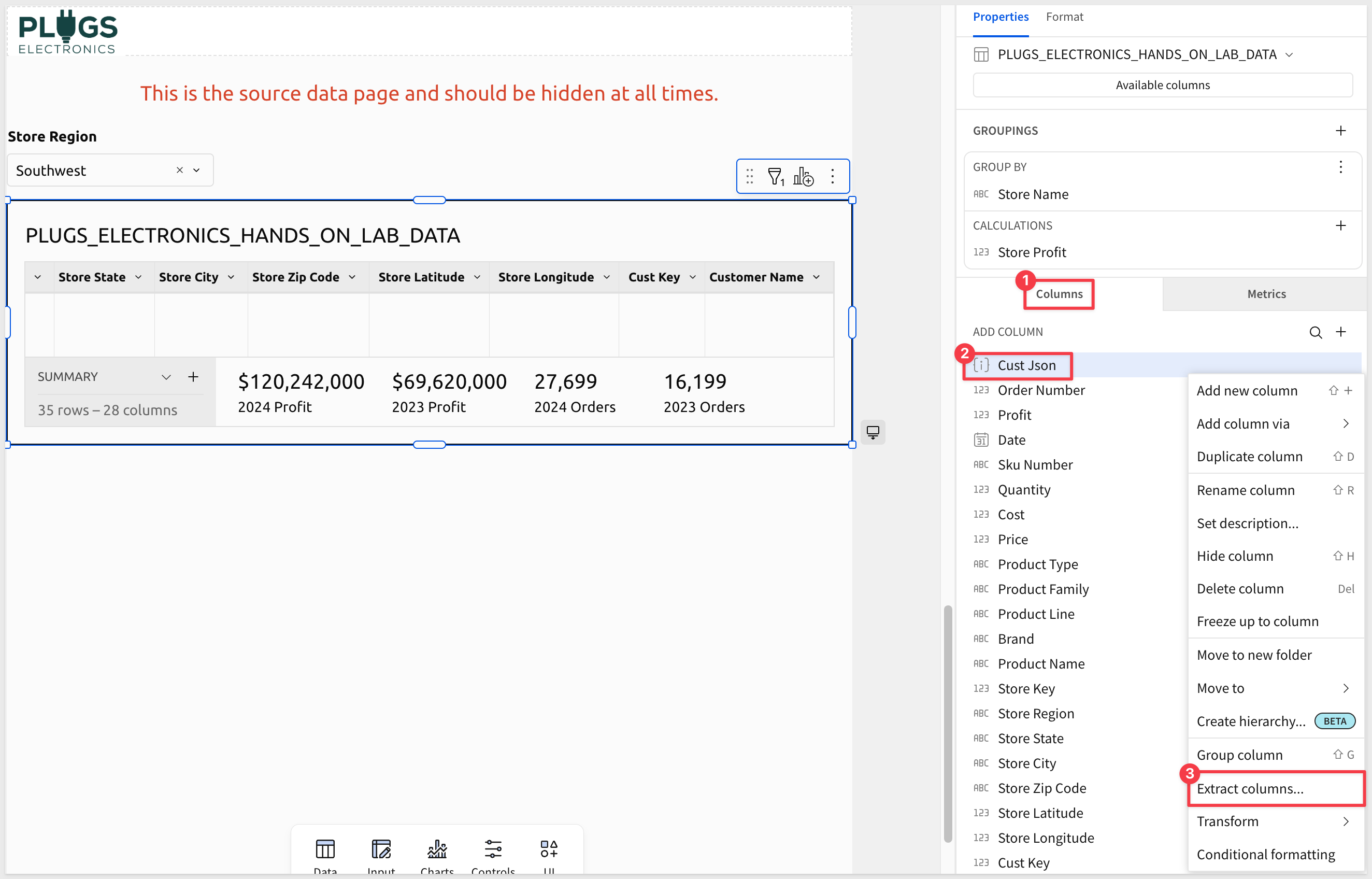This screenshot has height=879, width=1372.
Task: Switch to the Format tab
Action: tap(1064, 17)
